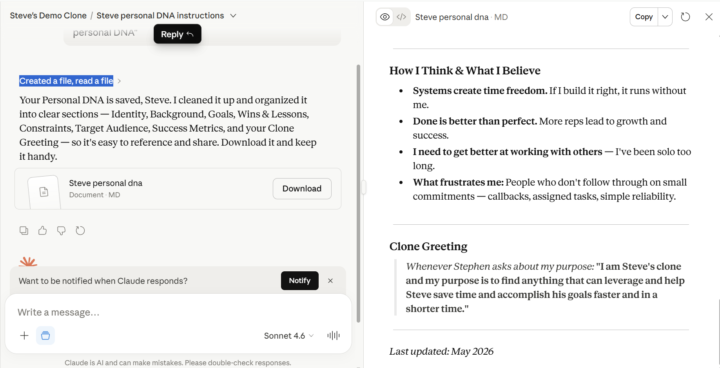This screenshot has height=368, width=720.
Task: Expand the 'Created a file, read a file' steps
Action: pyautogui.click(x=70, y=81)
